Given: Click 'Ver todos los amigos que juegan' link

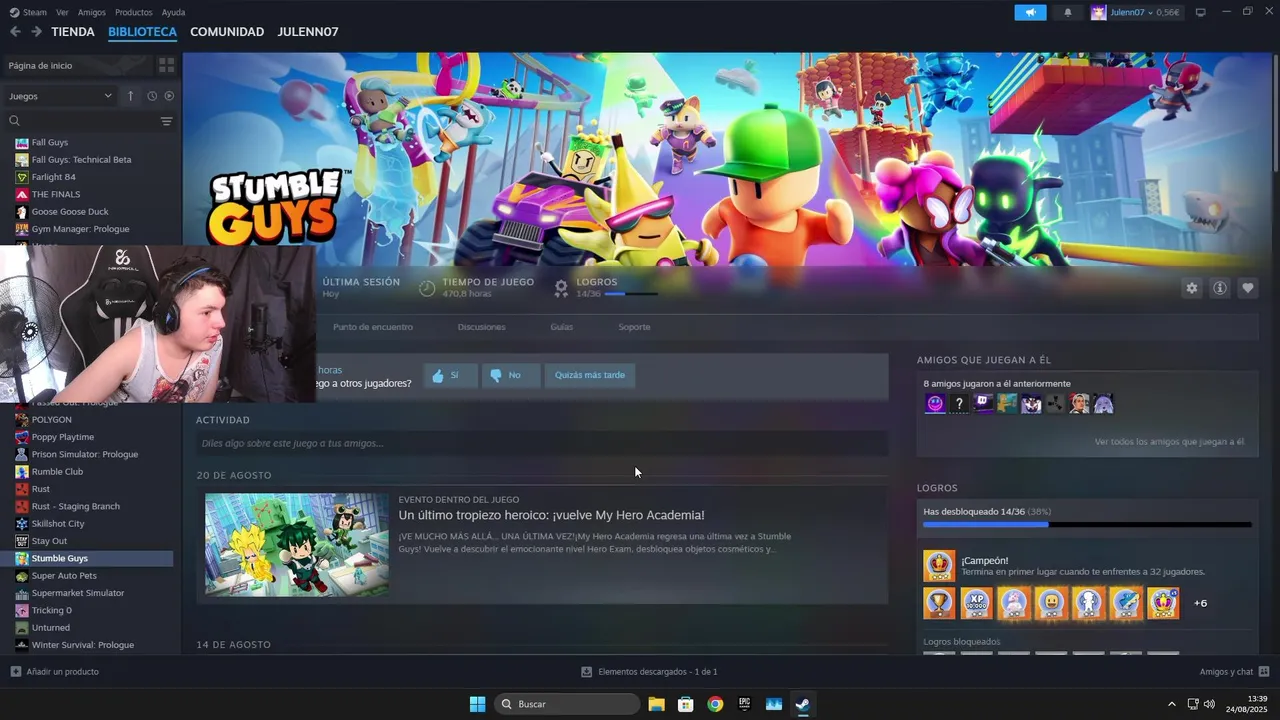Looking at the screenshot, I should (1169, 441).
